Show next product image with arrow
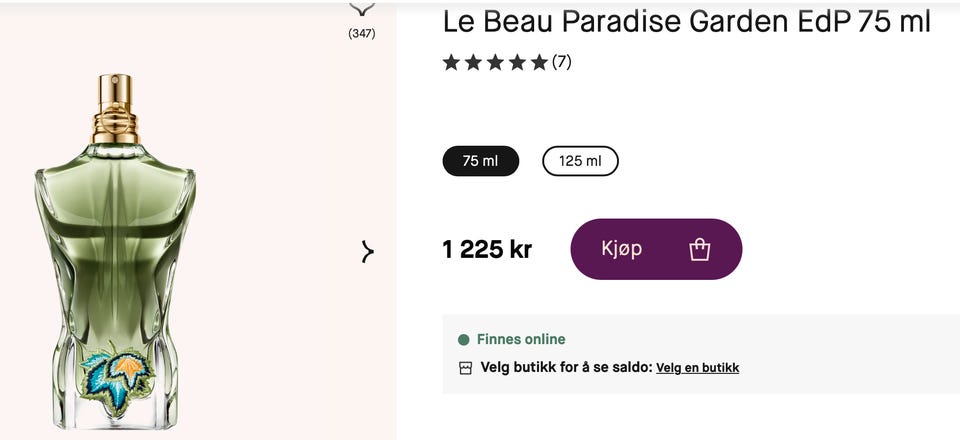Viewport: 960px width, 440px height. pos(367,252)
